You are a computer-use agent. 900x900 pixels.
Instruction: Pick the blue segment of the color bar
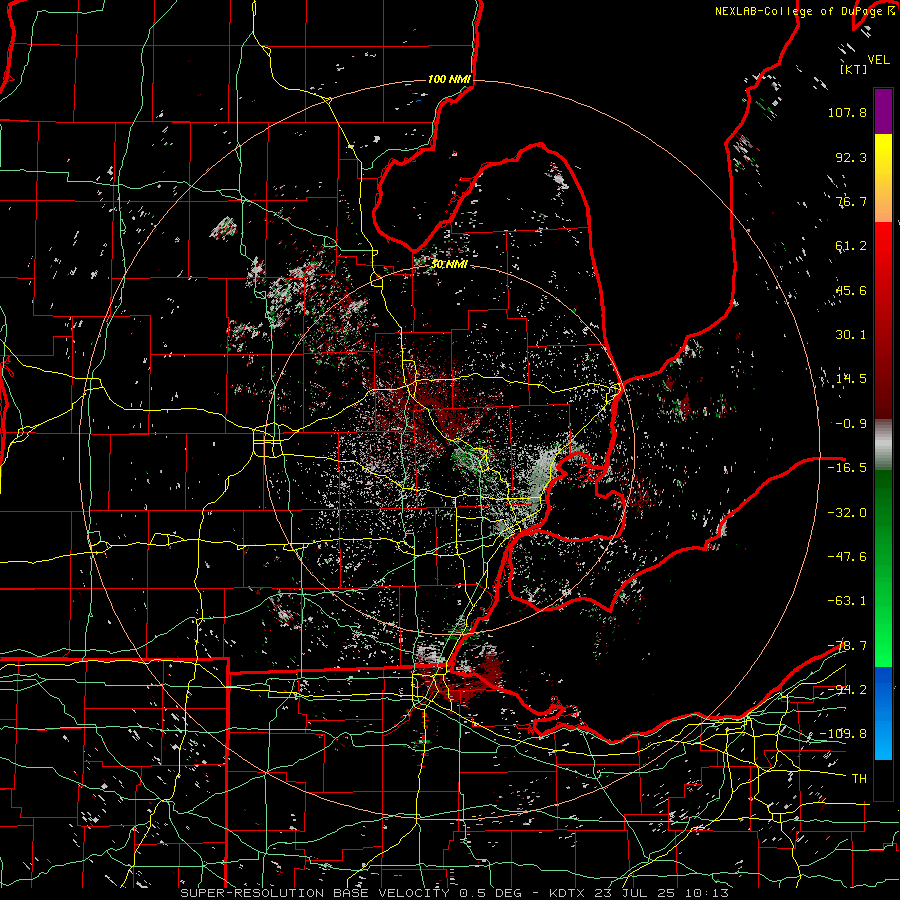[x=883, y=712]
